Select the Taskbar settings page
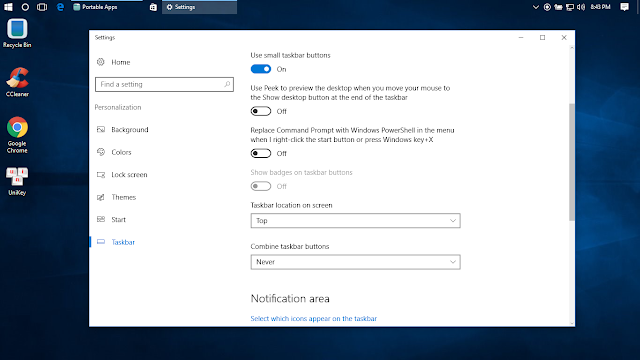 tap(123, 242)
